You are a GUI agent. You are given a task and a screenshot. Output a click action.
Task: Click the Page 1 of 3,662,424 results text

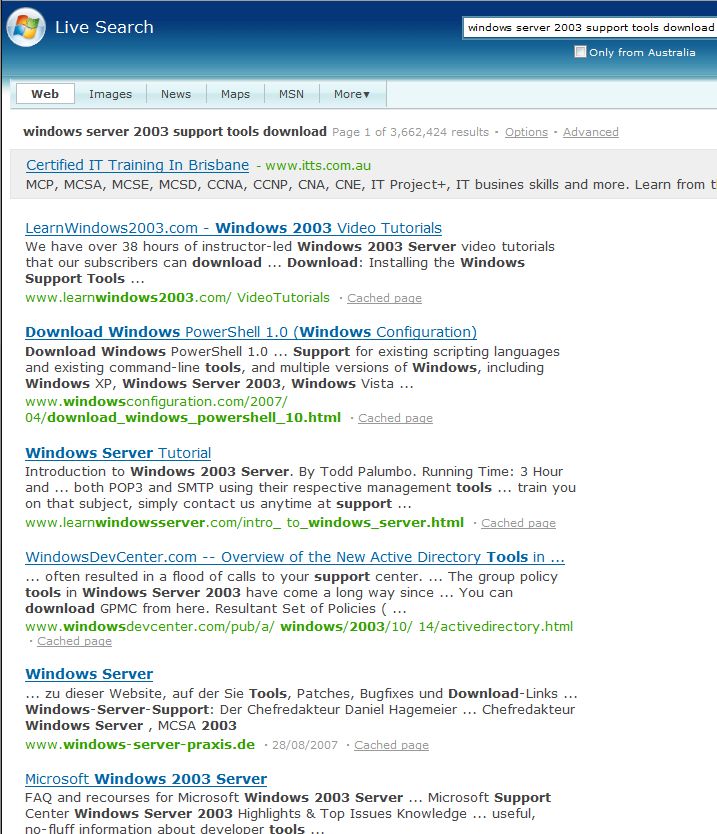coord(410,132)
